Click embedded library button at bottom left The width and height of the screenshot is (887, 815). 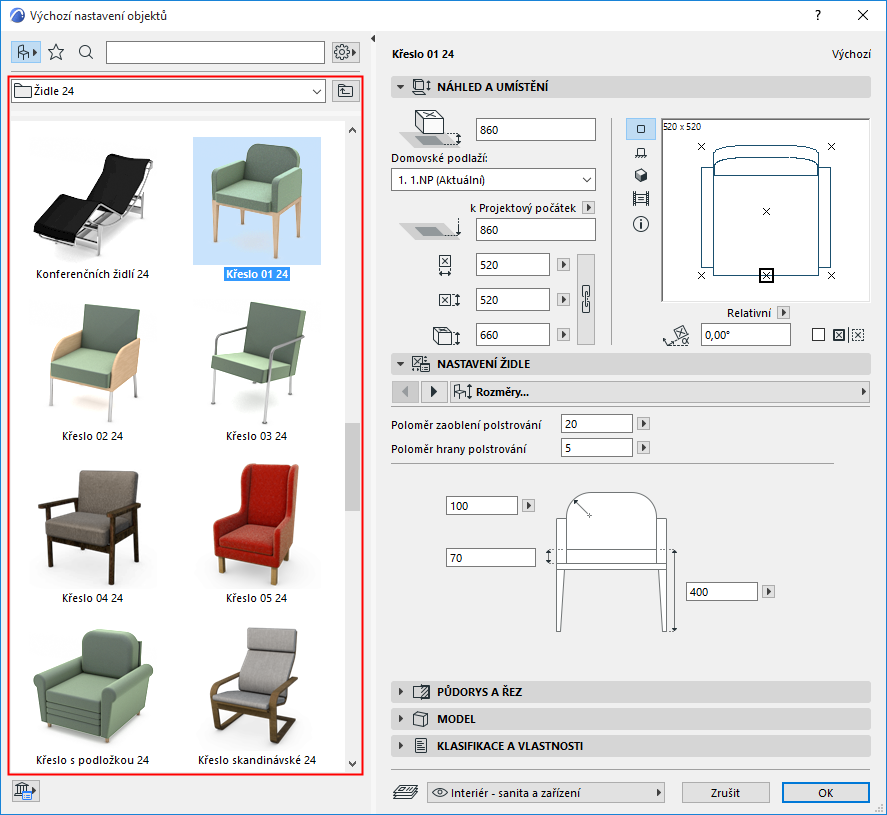pyautogui.click(x=24, y=791)
